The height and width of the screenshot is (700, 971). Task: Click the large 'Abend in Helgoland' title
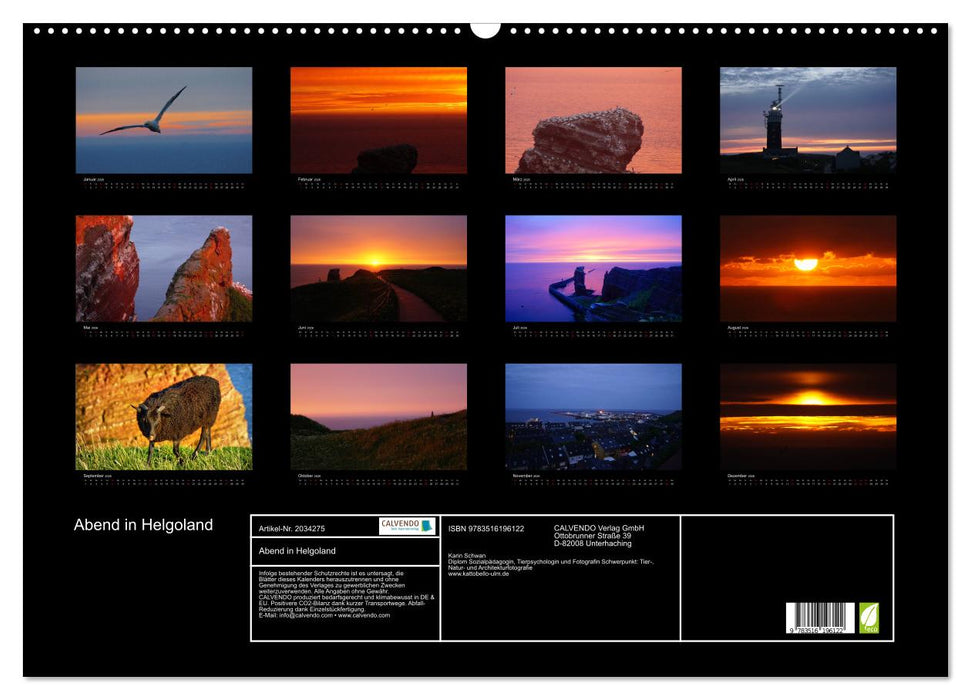(x=143, y=525)
